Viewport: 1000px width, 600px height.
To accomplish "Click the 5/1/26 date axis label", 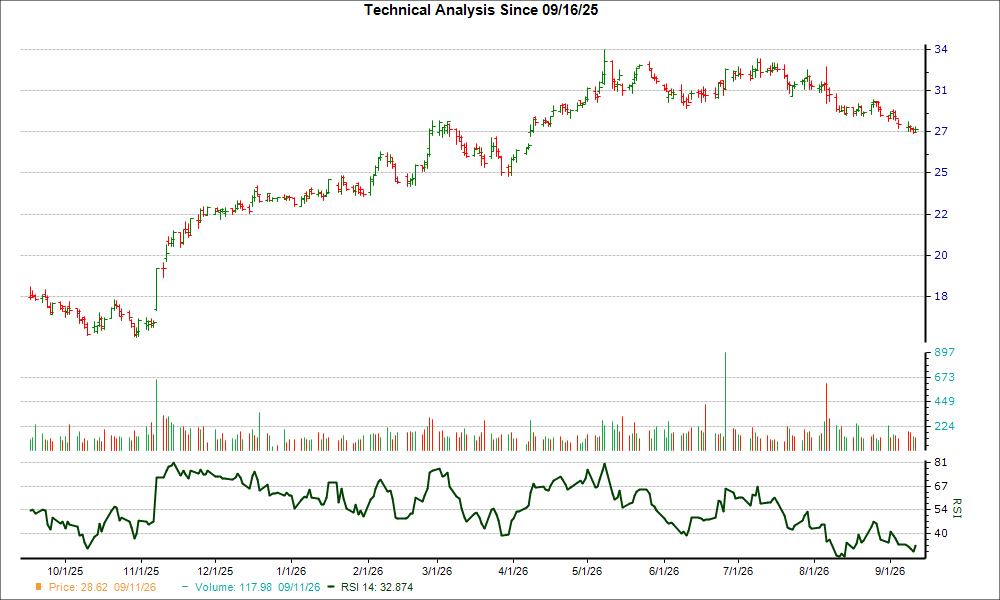I will point(587,571).
